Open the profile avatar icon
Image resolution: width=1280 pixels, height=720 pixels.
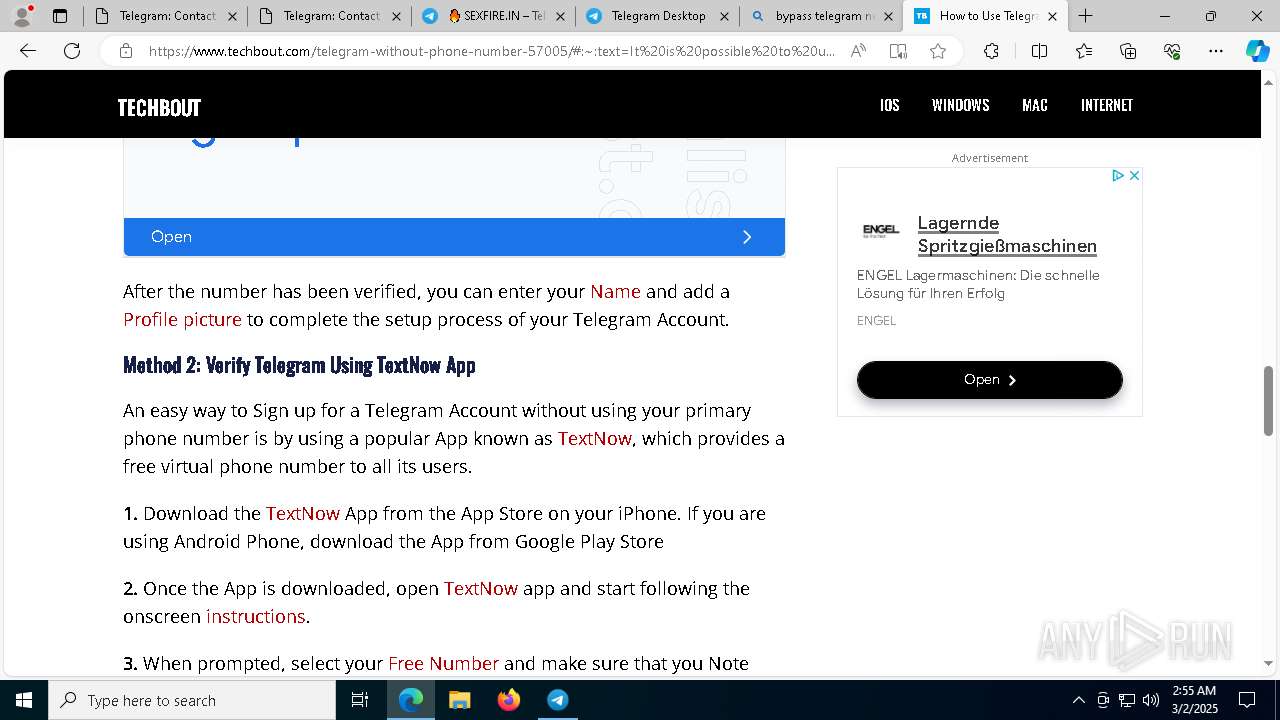(x=21, y=16)
